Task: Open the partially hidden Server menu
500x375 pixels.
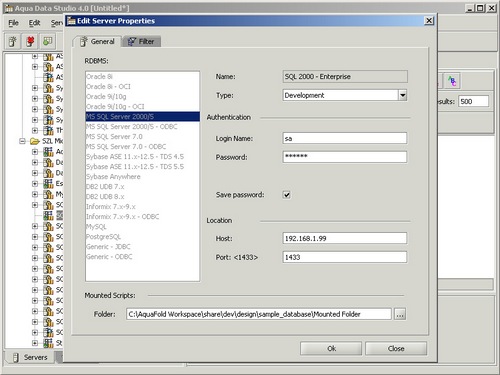Action: 56,23
